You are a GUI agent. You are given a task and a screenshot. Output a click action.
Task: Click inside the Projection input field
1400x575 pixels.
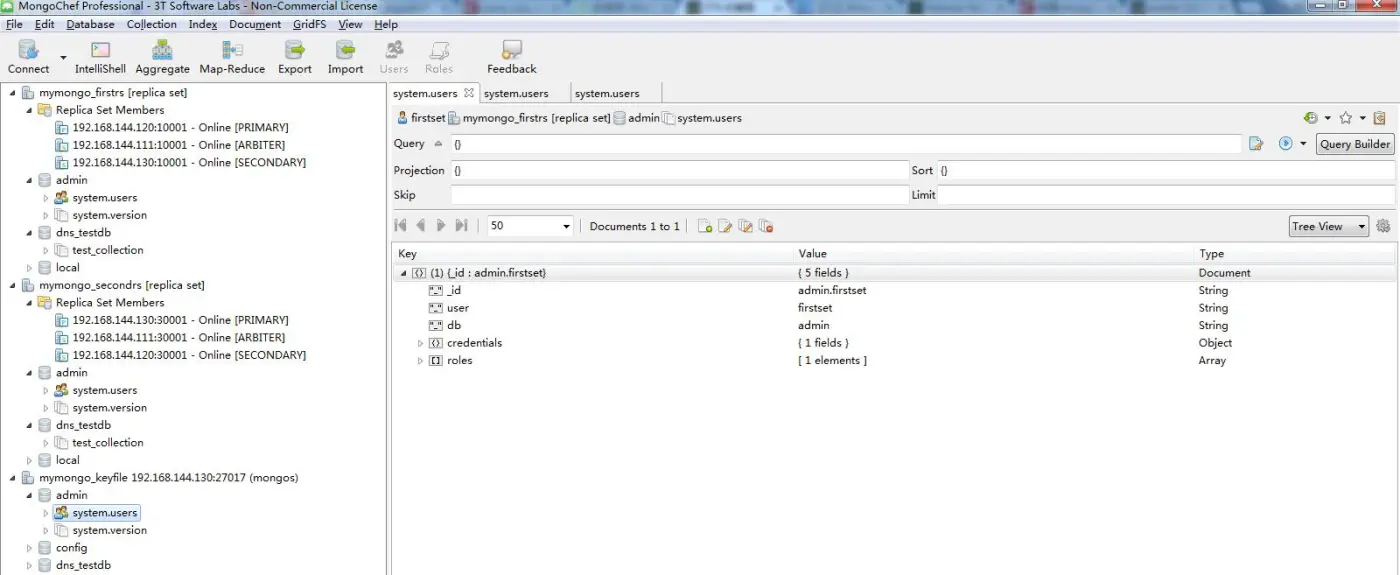point(678,170)
